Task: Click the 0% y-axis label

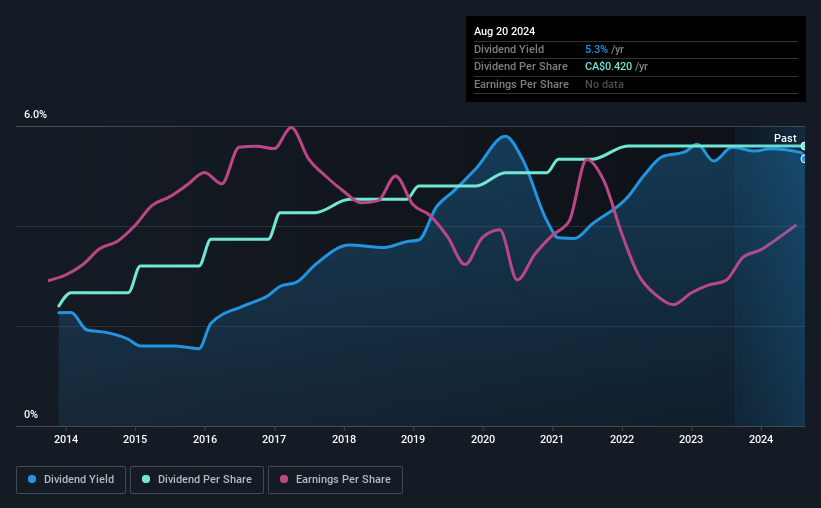Action: tap(31, 414)
